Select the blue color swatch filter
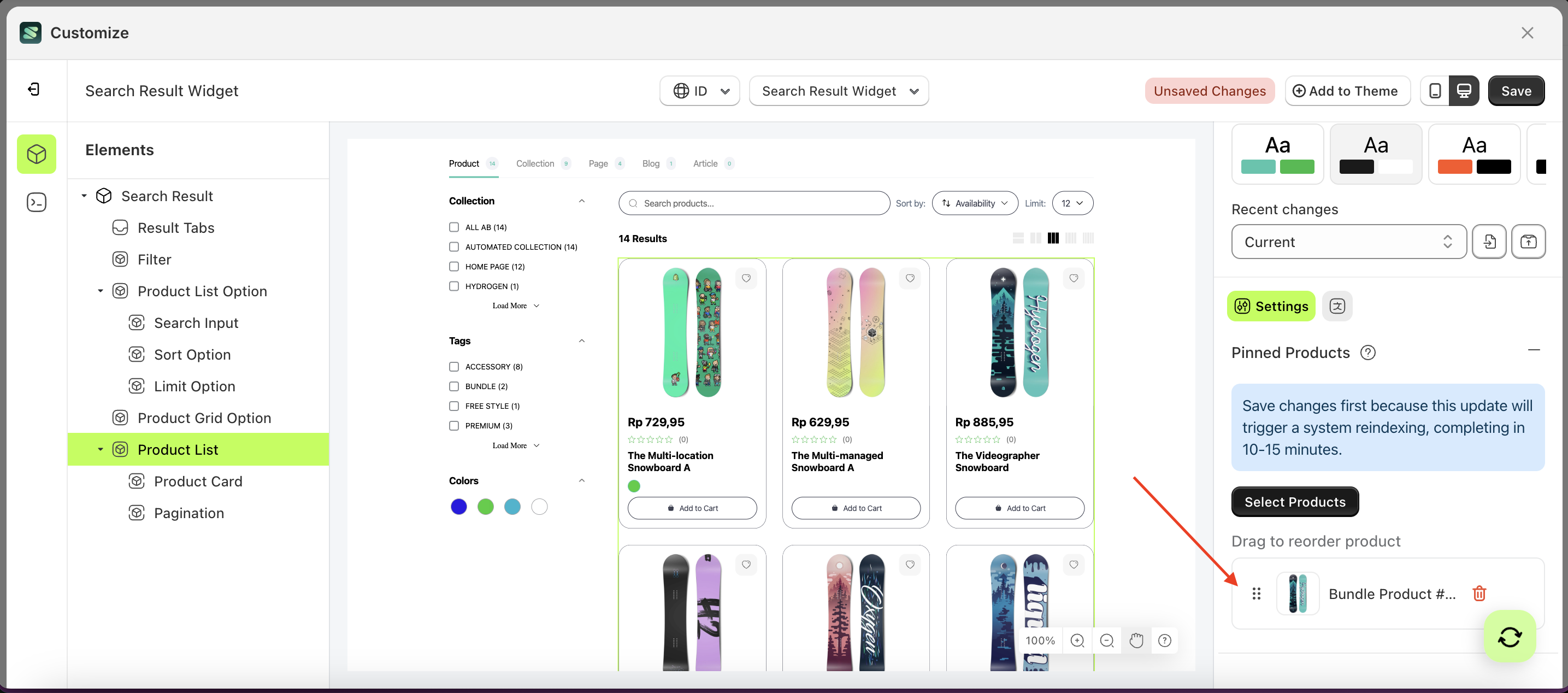The height and width of the screenshot is (693, 1568). 458,506
